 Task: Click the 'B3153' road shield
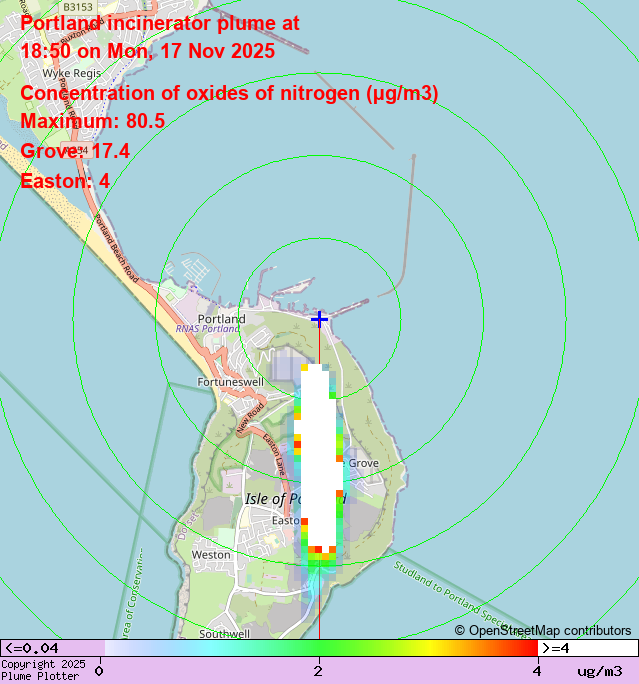tap(78, 7)
